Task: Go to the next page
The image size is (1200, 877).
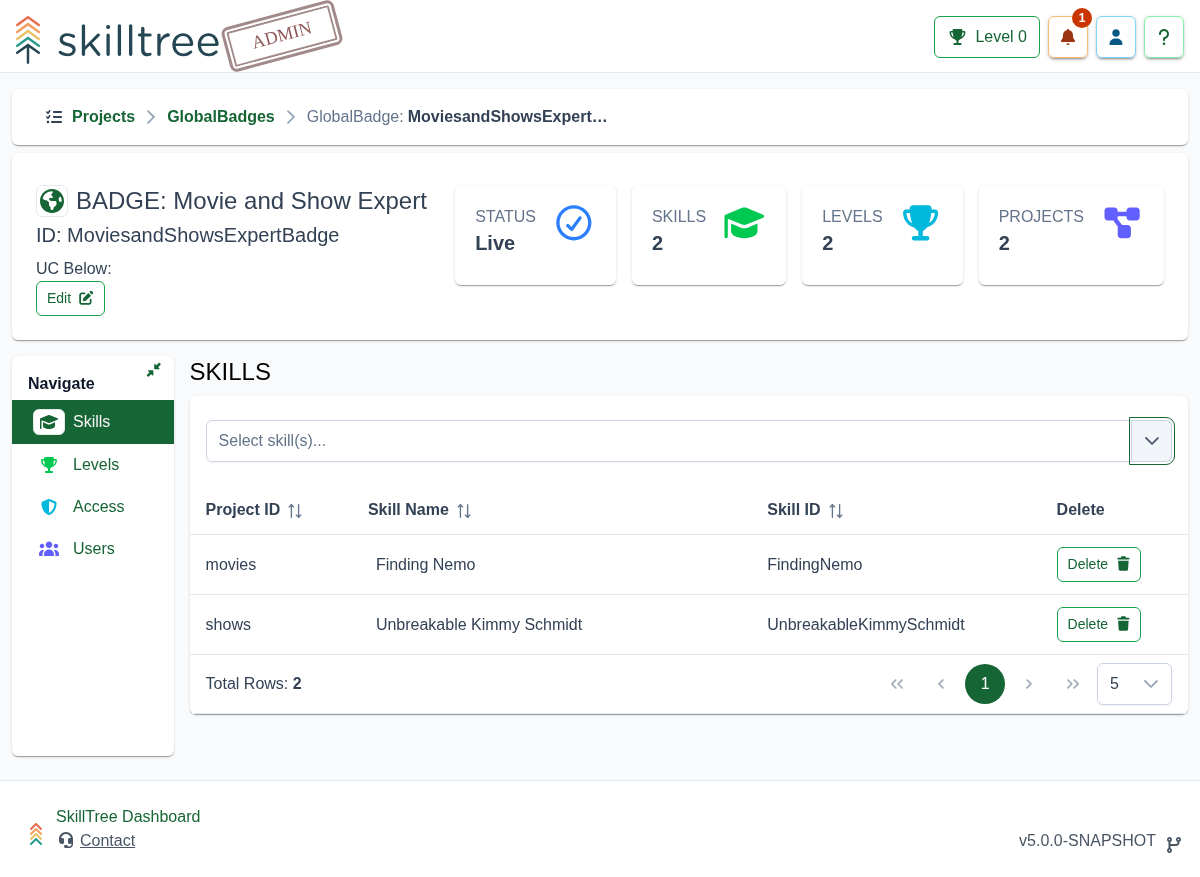Action: [1029, 684]
